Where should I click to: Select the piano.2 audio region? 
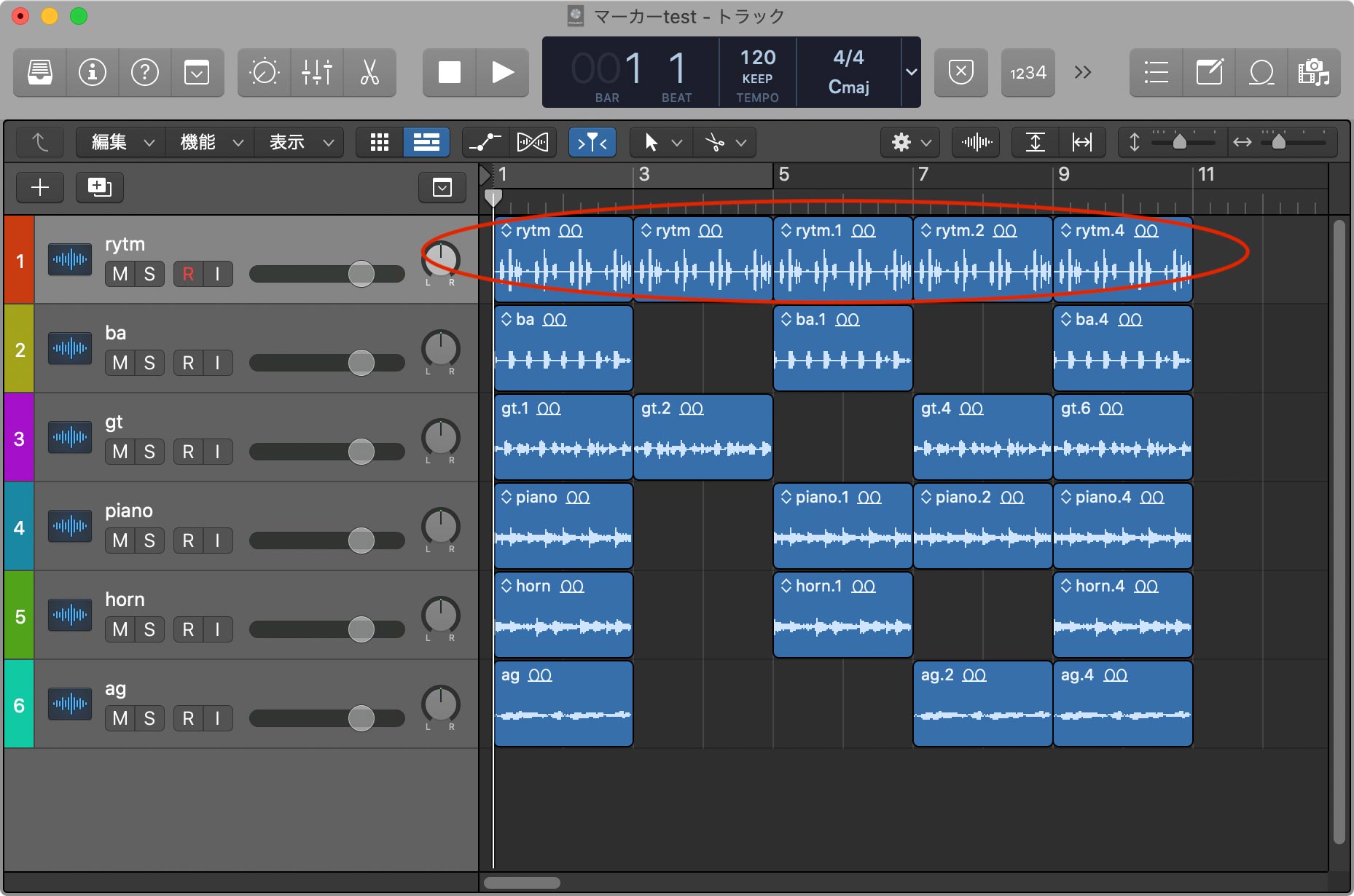coord(982,526)
